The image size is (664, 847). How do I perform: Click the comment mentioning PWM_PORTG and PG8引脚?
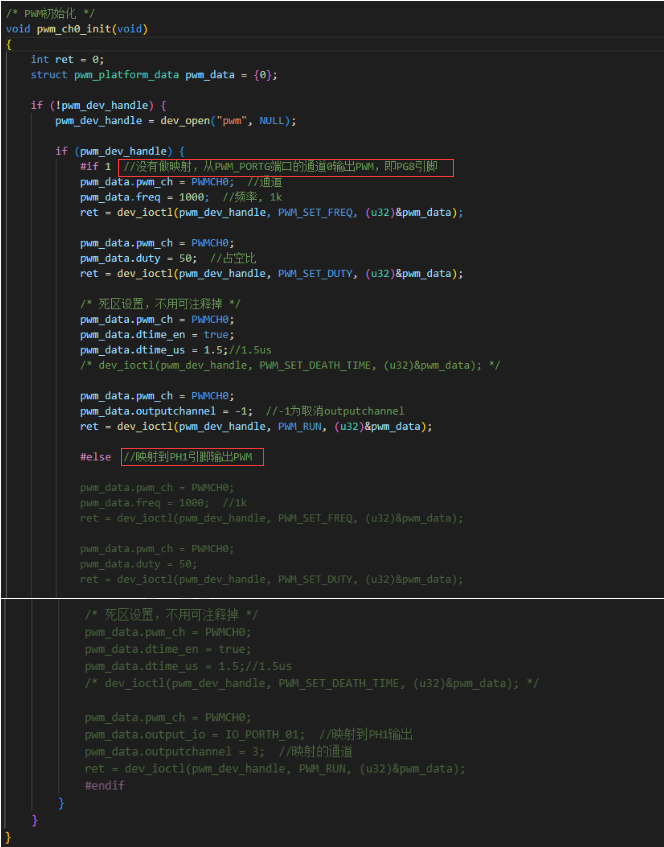(280, 166)
